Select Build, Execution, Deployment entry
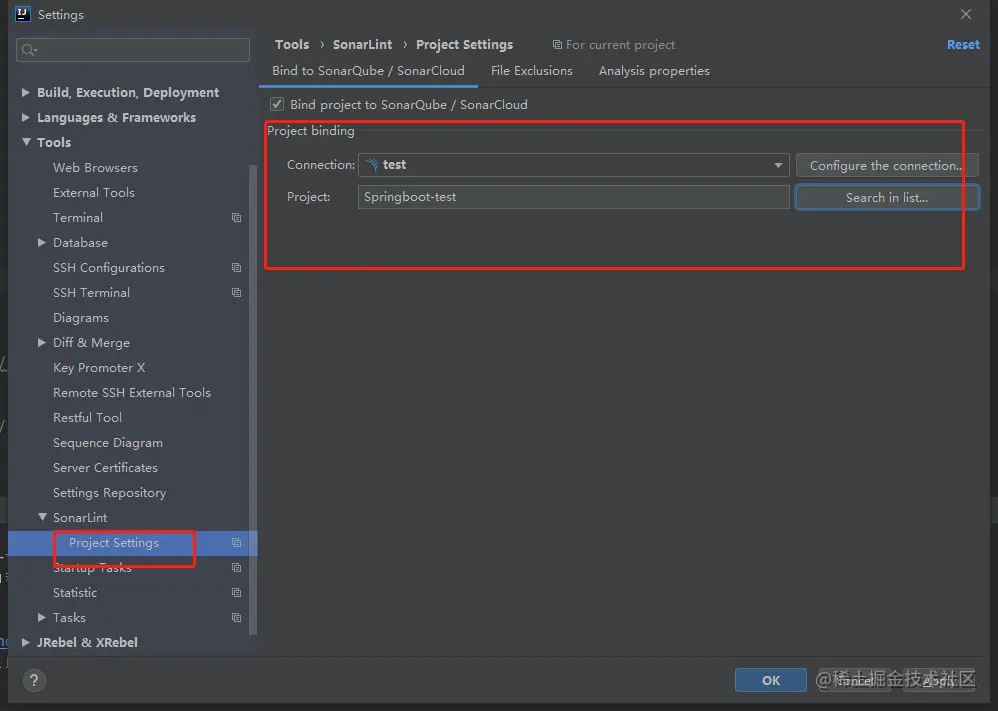Viewport: 998px width, 711px height. click(x=128, y=92)
